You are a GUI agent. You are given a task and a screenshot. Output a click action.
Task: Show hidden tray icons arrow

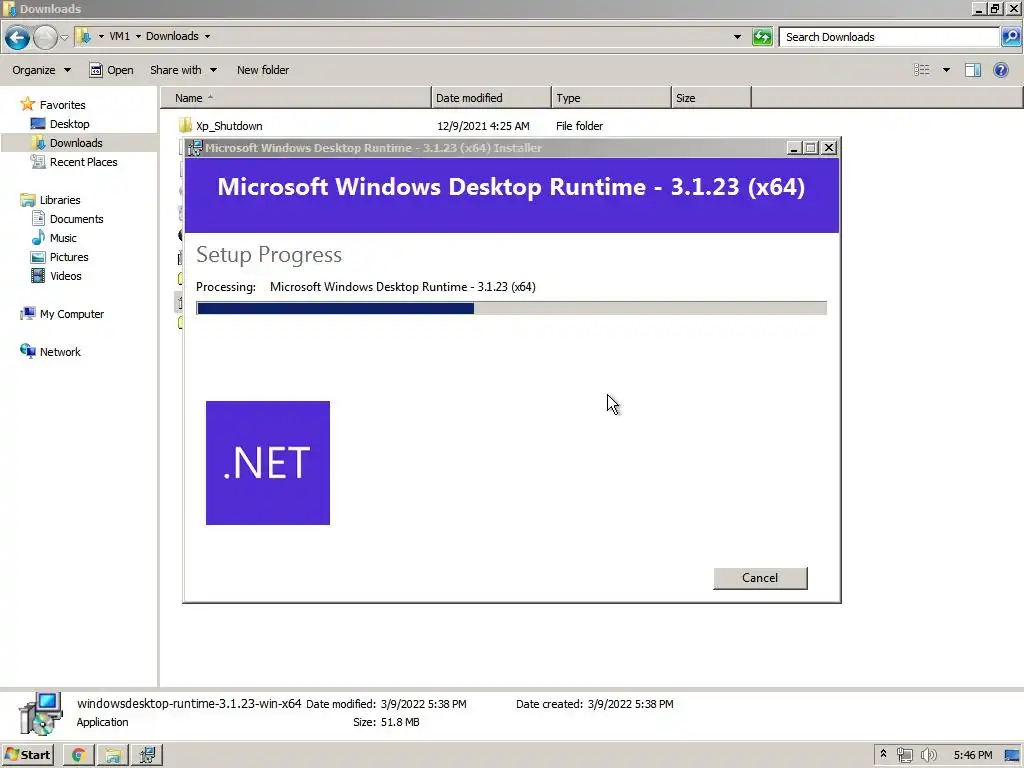click(884, 754)
